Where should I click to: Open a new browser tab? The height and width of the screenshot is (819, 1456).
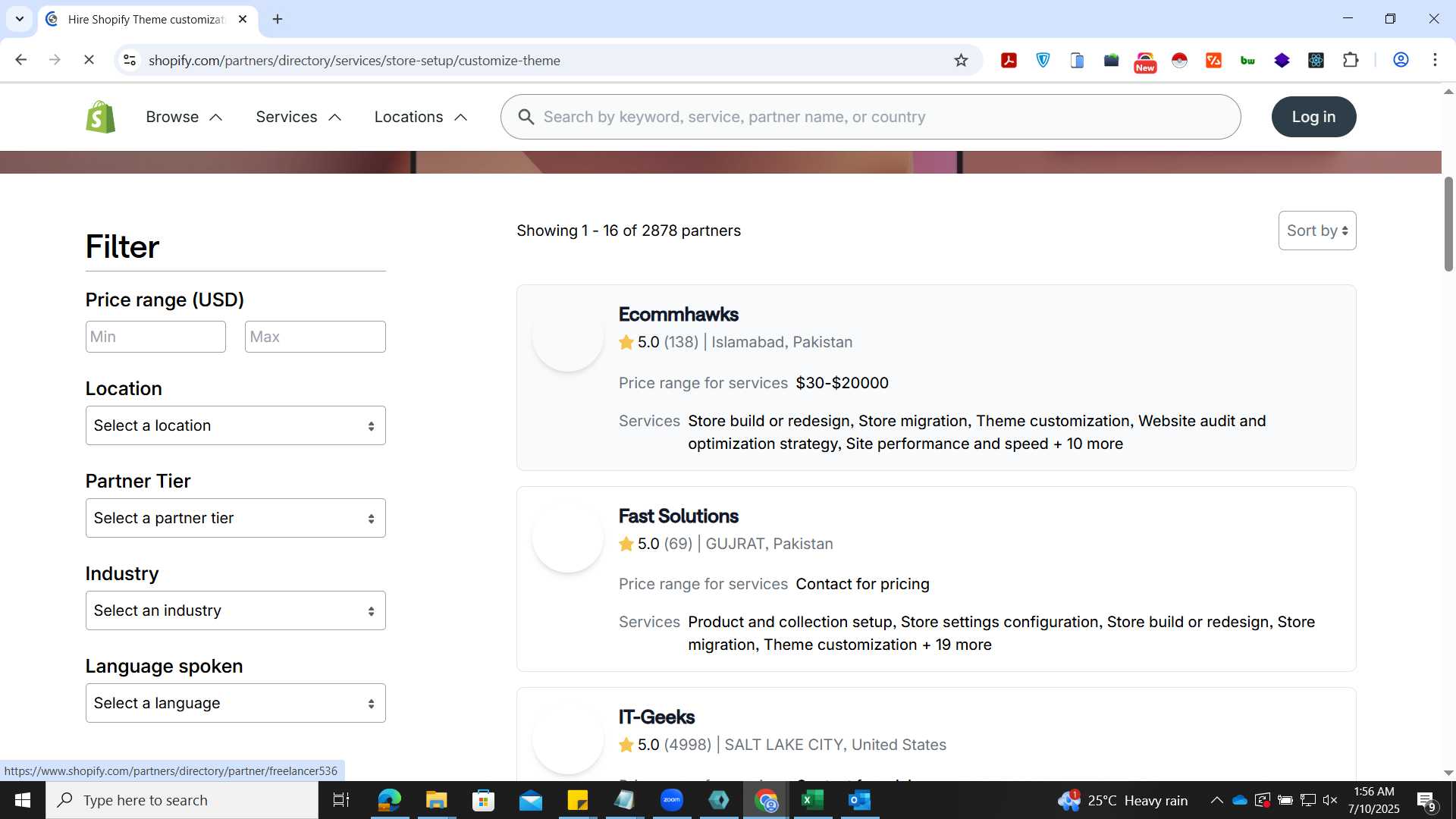click(x=278, y=19)
